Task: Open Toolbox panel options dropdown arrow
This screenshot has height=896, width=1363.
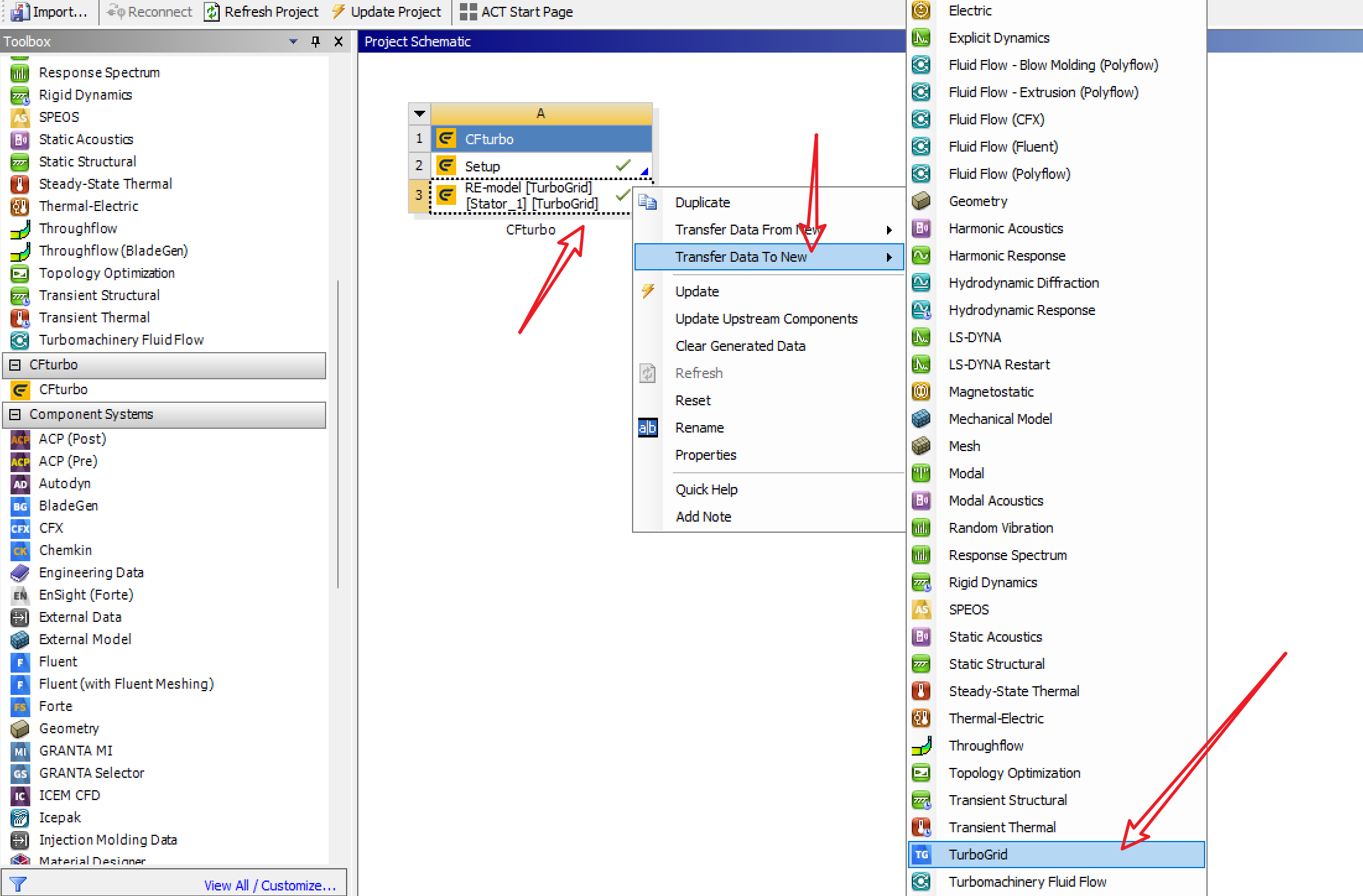Action: (293, 41)
